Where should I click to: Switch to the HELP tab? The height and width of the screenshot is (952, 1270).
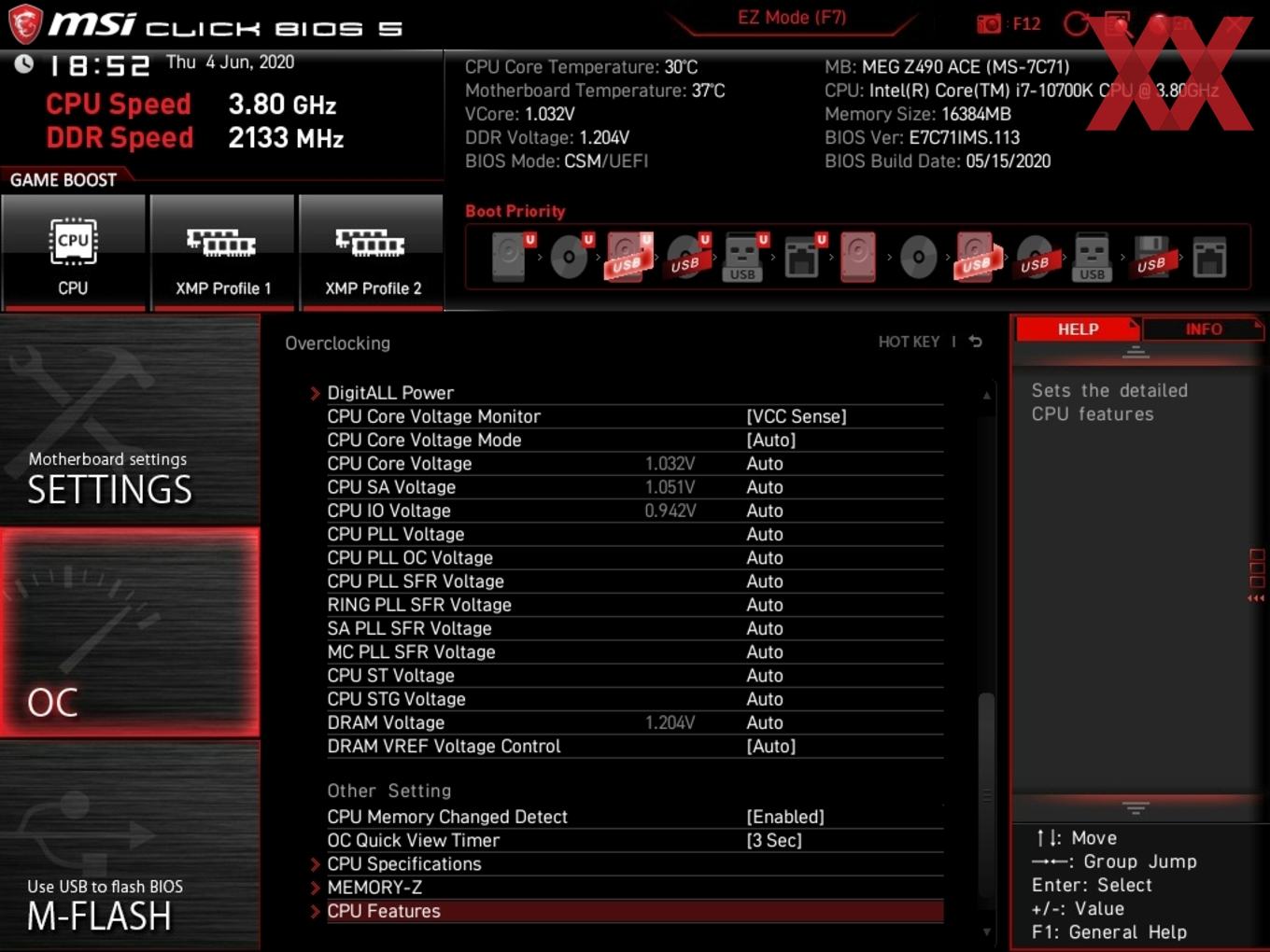pyautogui.click(x=1078, y=329)
